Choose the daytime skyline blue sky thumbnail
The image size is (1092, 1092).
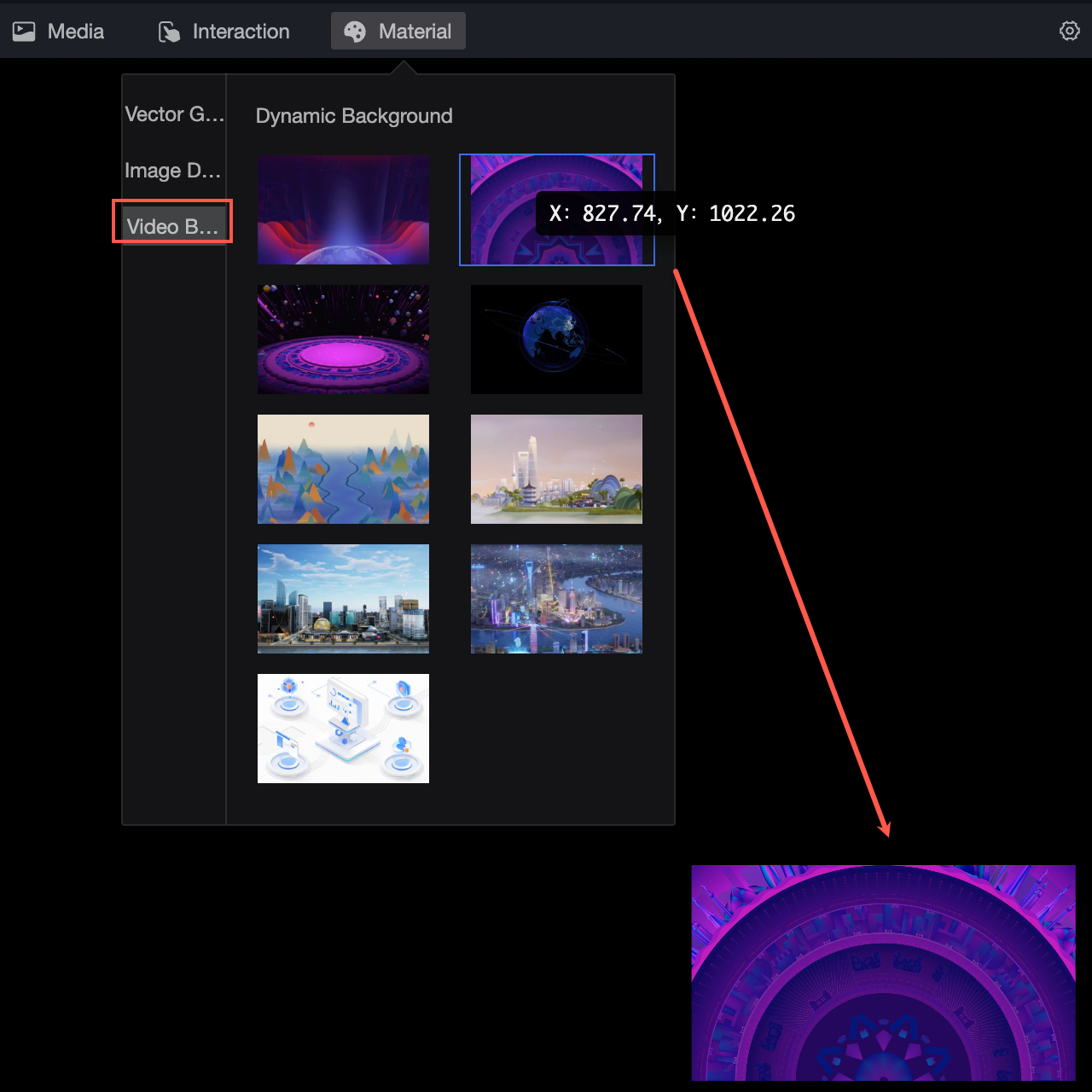(343, 599)
